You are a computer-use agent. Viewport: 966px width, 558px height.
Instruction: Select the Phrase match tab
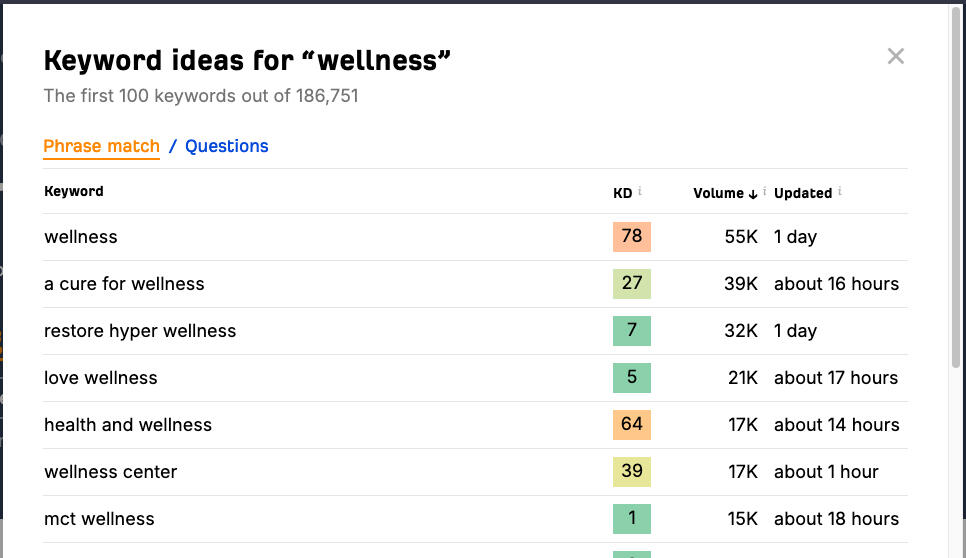(101, 146)
